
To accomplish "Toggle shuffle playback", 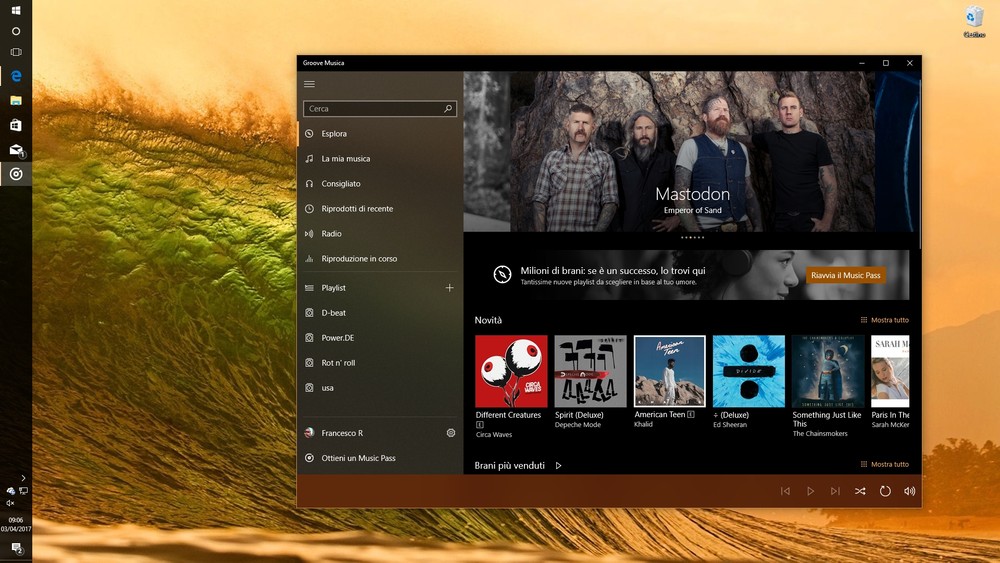I will click(x=860, y=491).
